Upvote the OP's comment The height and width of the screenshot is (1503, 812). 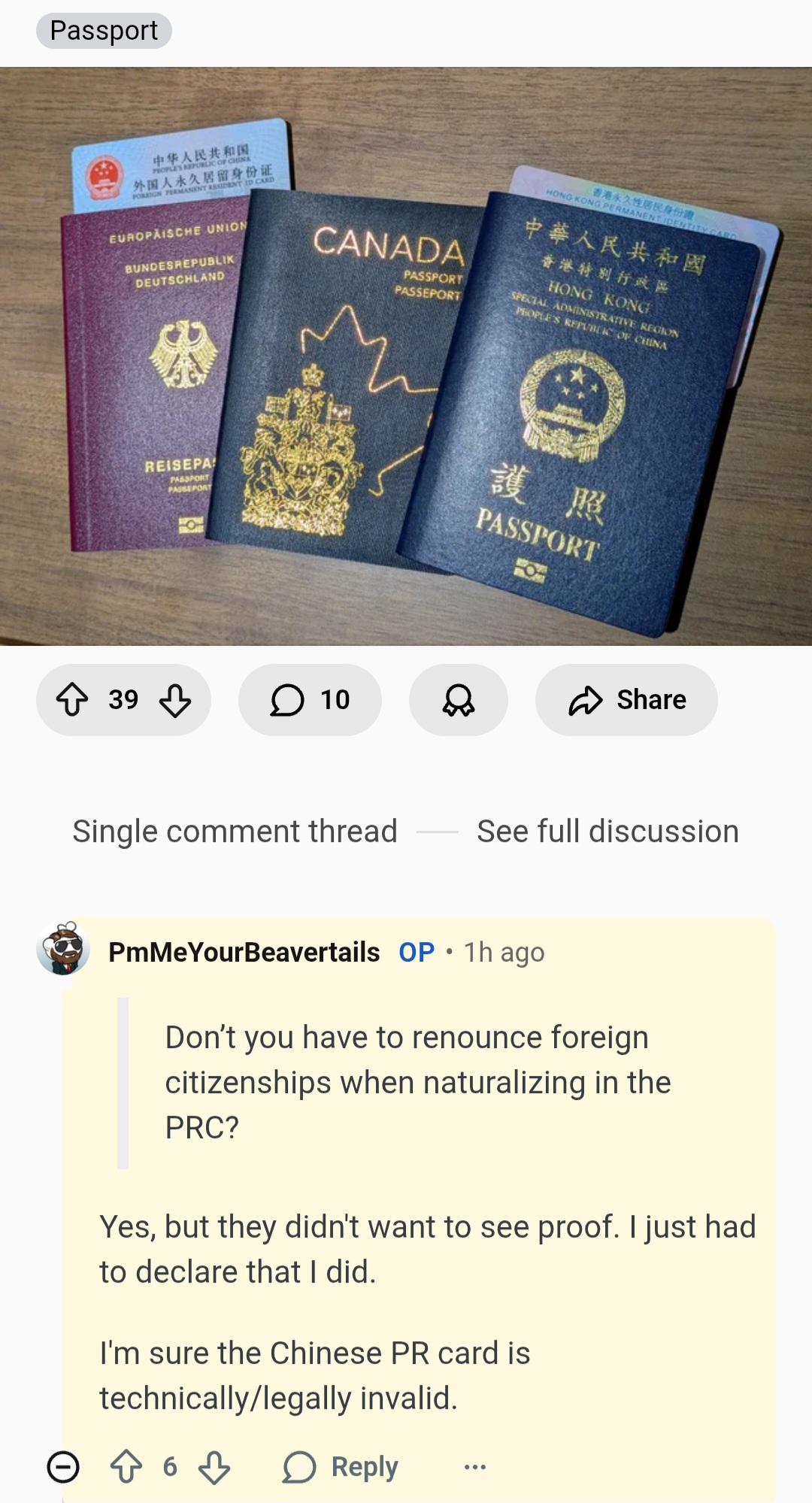click(x=126, y=1467)
